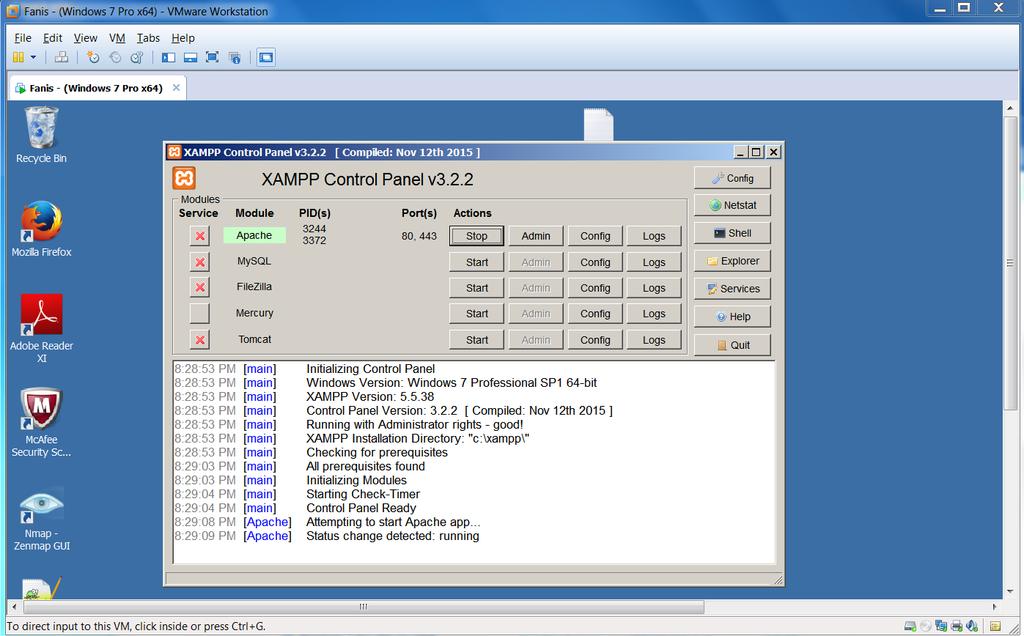Open Tomcat Config options
1024x636 pixels.
595,340
